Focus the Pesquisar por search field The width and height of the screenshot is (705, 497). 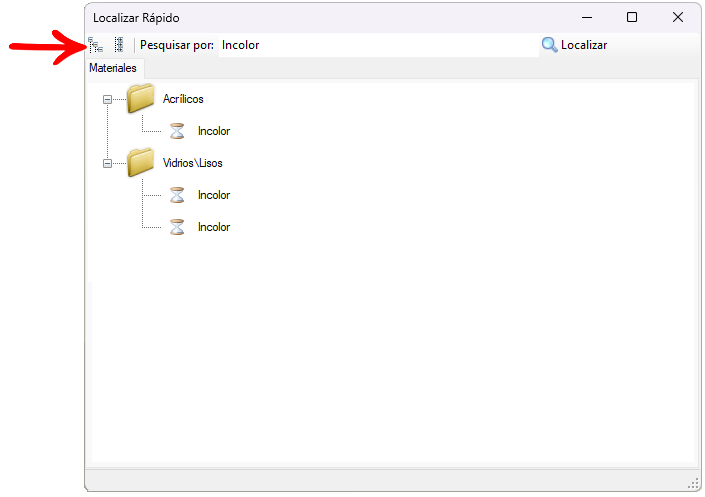click(x=378, y=45)
